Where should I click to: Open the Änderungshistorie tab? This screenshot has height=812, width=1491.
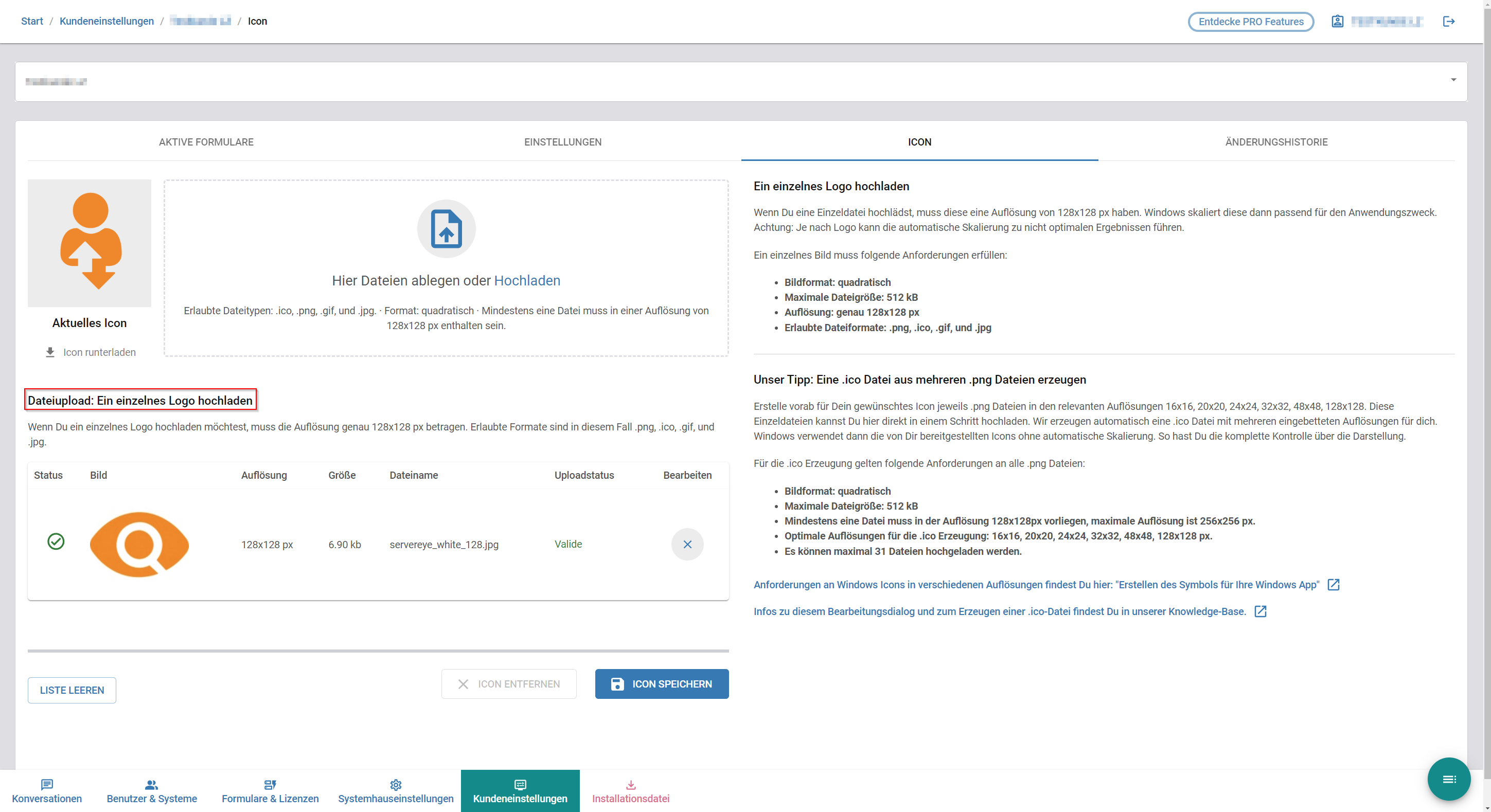coord(1276,142)
